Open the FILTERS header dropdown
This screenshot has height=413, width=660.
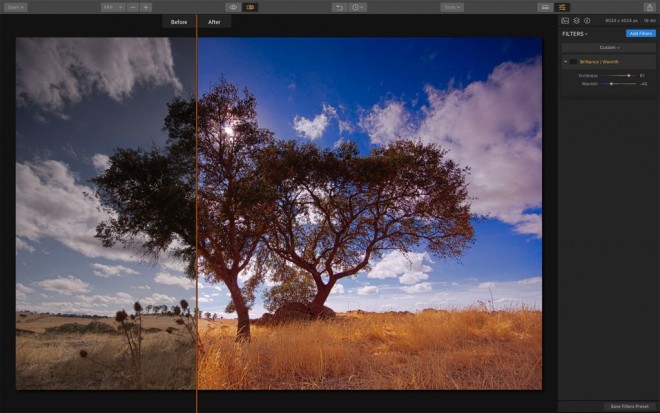click(575, 34)
